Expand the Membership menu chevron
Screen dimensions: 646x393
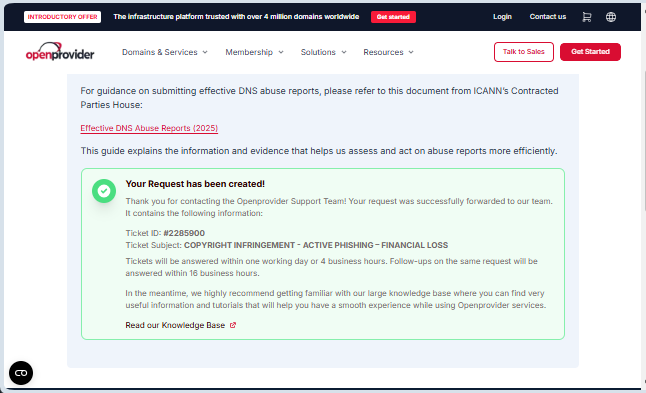coord(281,52)
